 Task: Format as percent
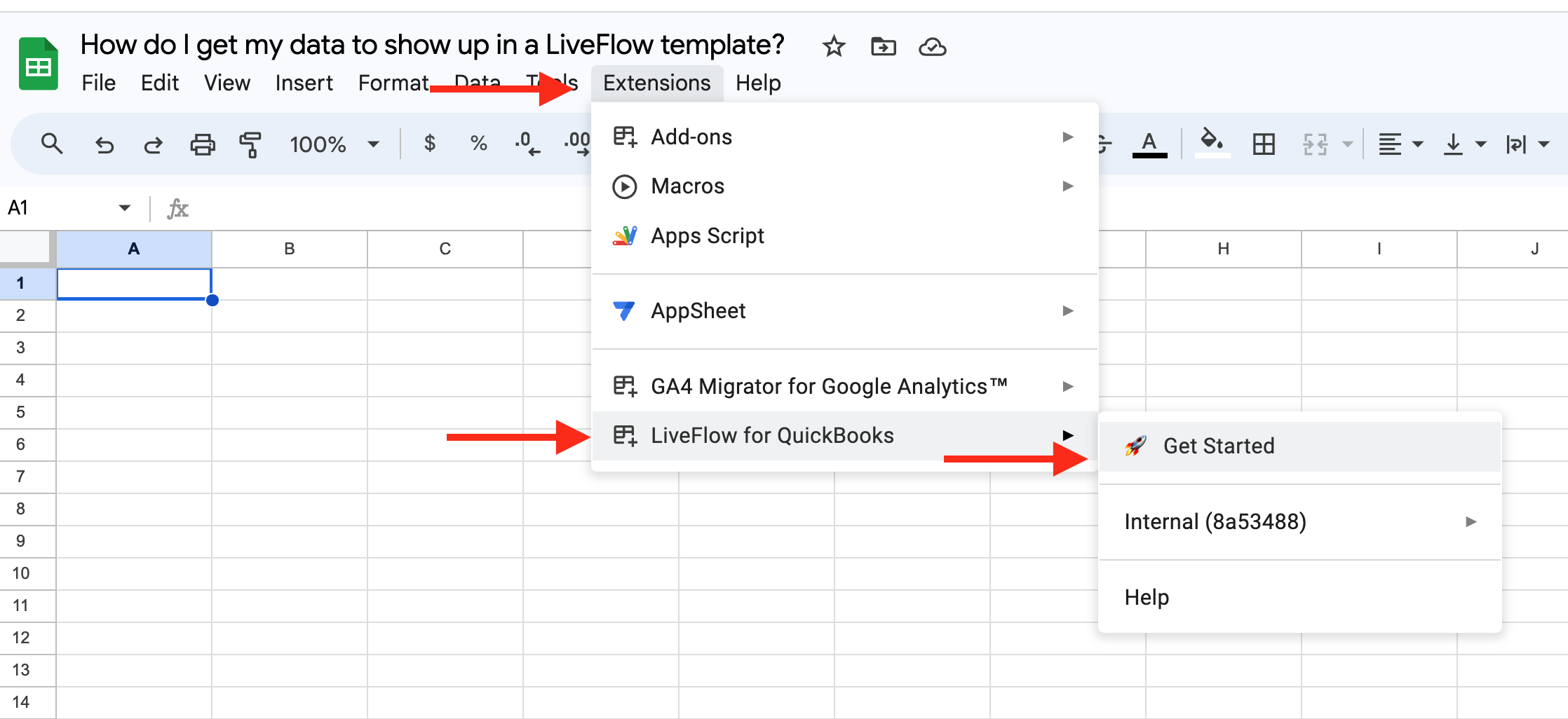click(x=479, y=144)
